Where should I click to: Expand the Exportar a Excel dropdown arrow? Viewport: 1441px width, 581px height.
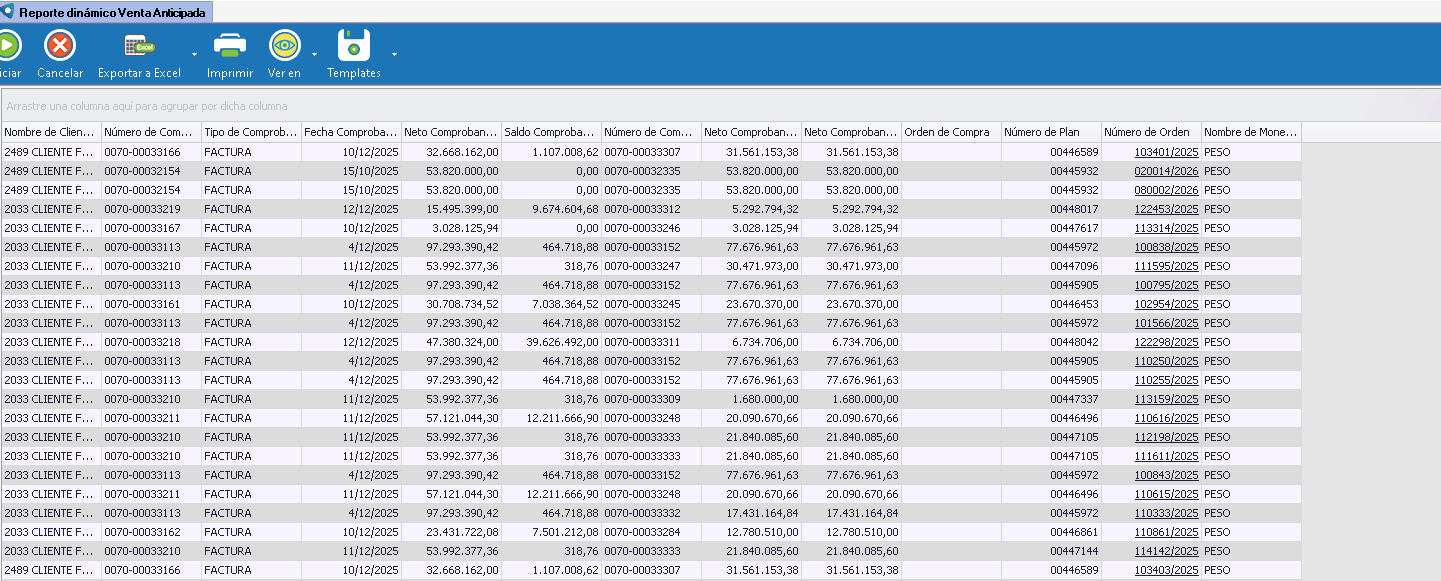coord(194,54)
